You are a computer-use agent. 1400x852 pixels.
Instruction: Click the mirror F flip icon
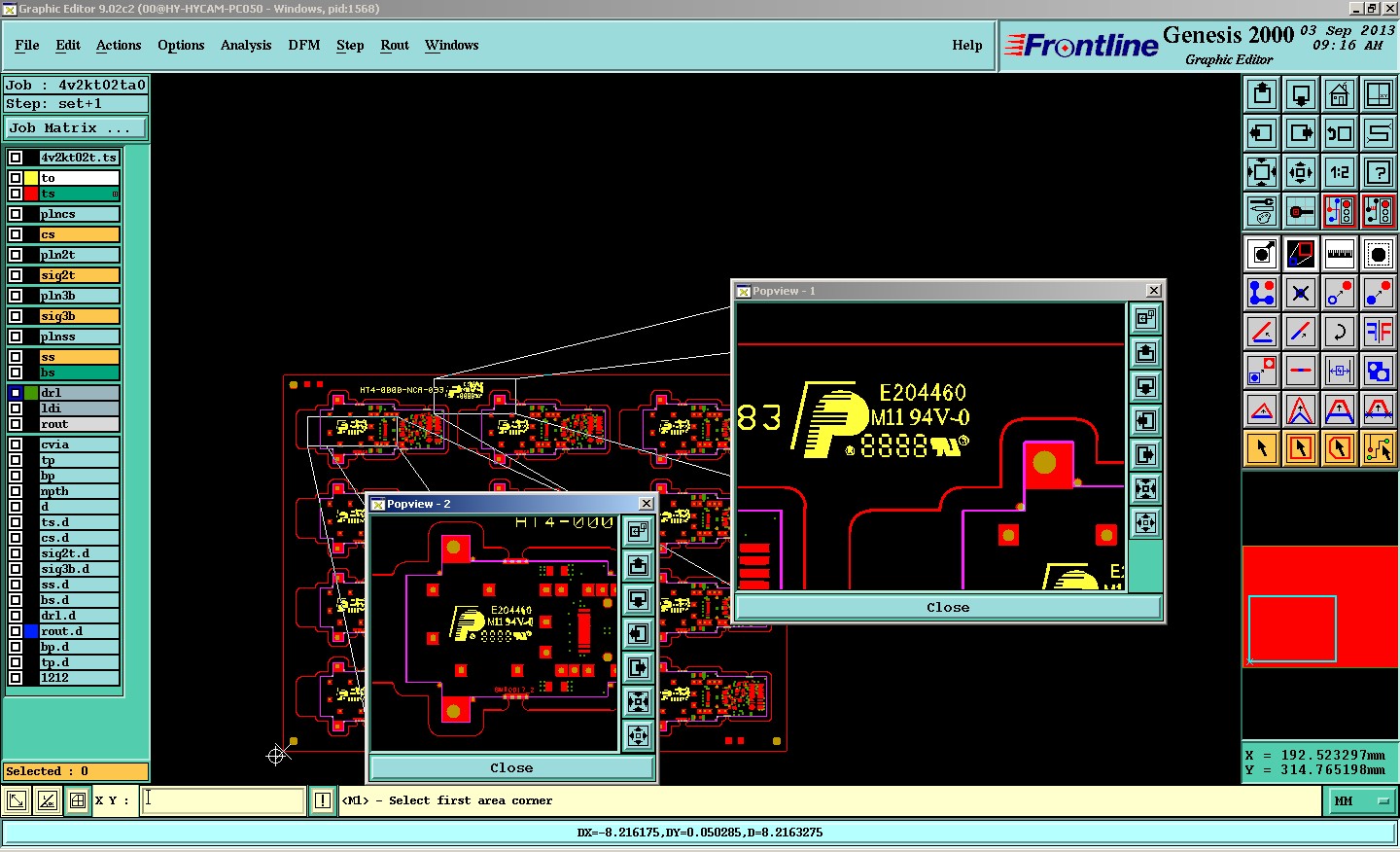point(1379,332)
